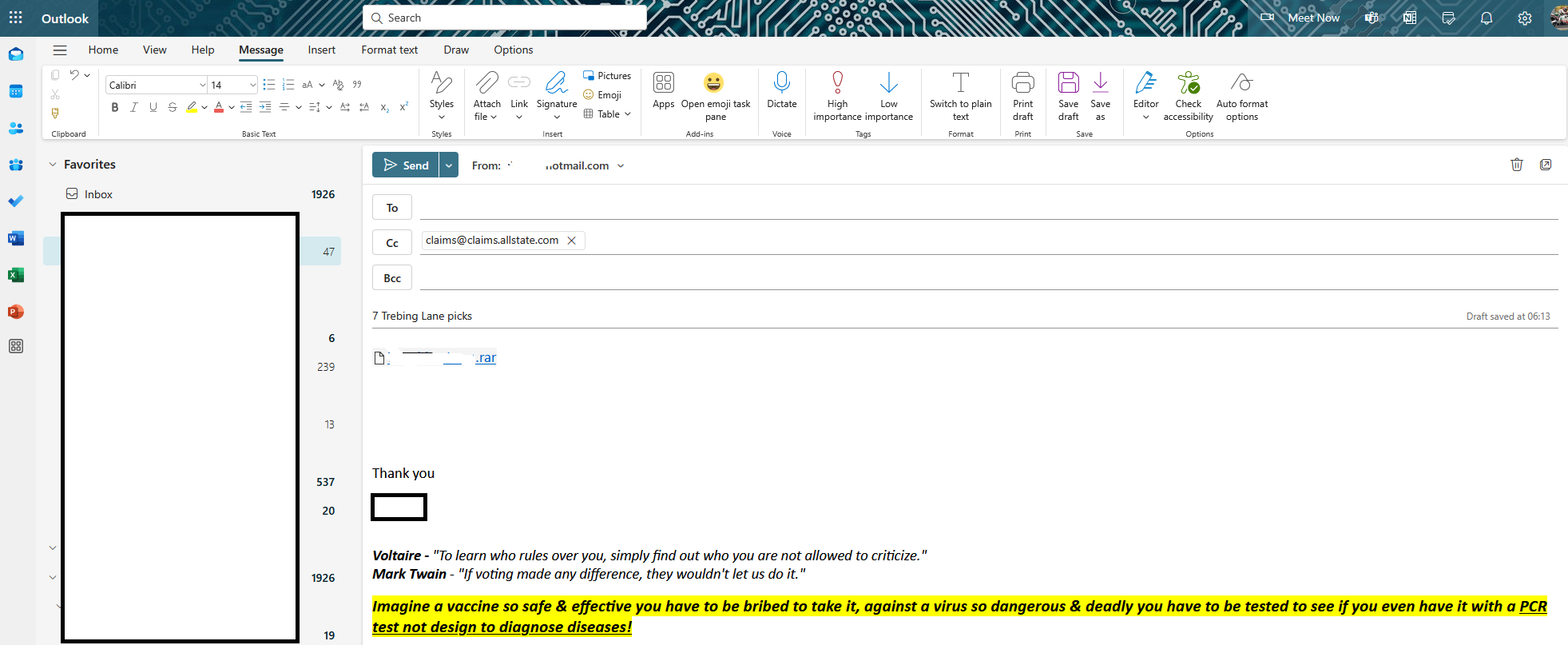Toggle Italic formatting
Image resolution: width=1568 pixels, height=645 pixels.
(x=134, y=107)
